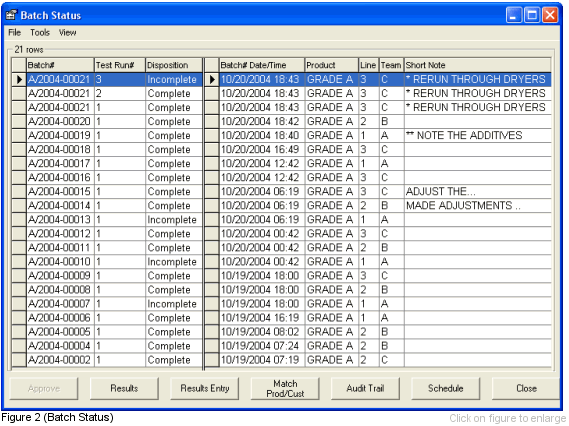Click the Match Prod/Cust button

285,388
